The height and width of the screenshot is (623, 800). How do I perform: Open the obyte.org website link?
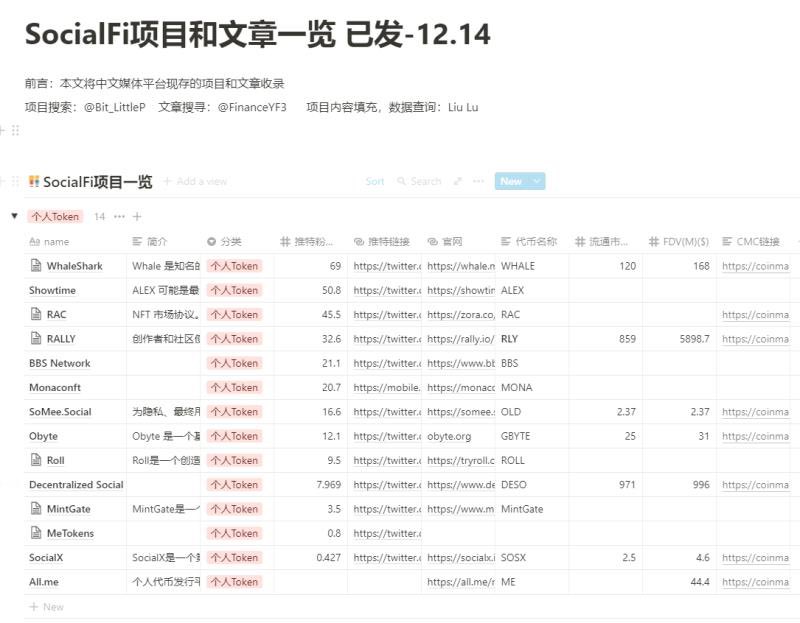(449, 436)
